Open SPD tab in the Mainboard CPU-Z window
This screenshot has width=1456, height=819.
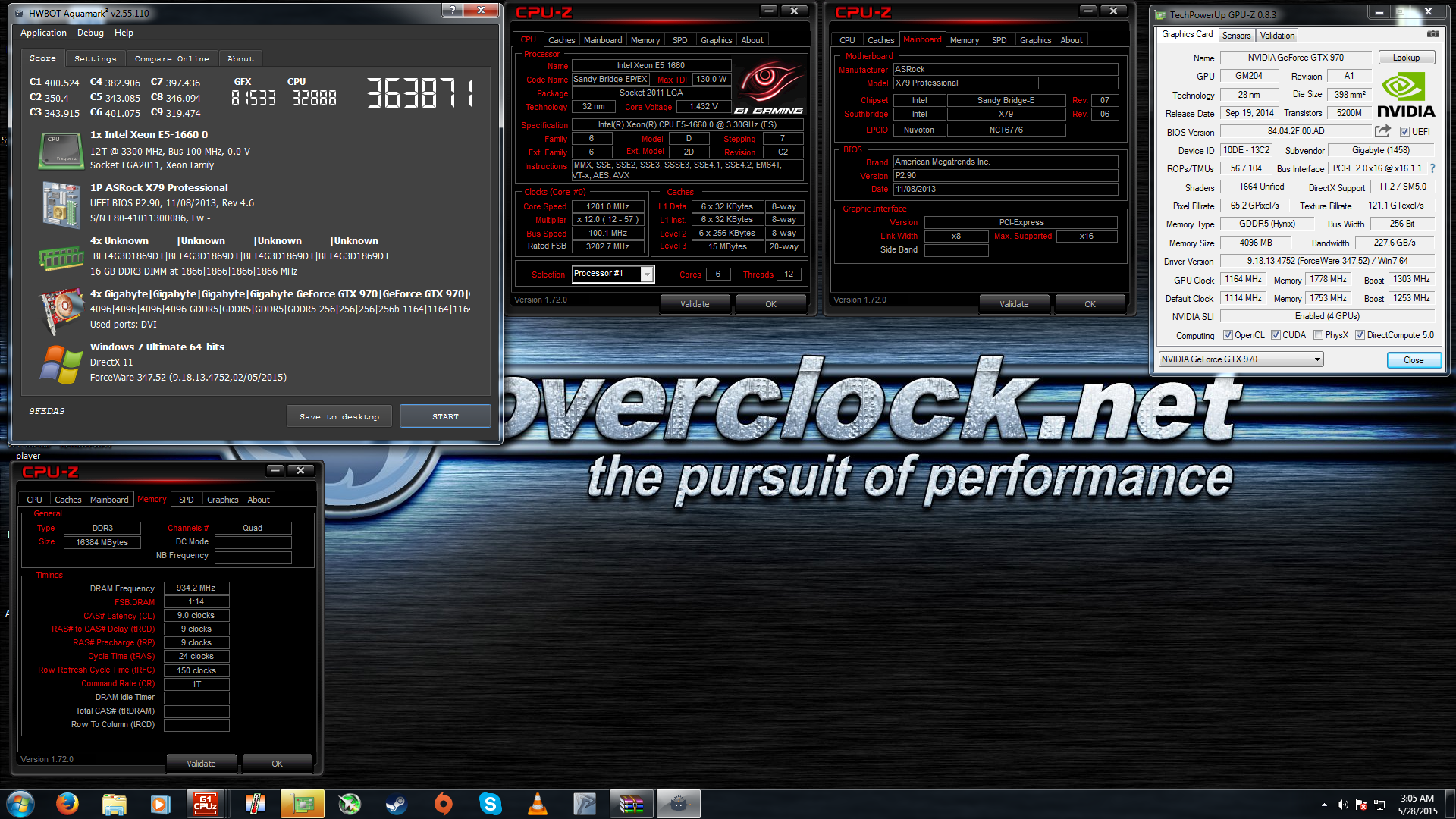pos(999,40)
